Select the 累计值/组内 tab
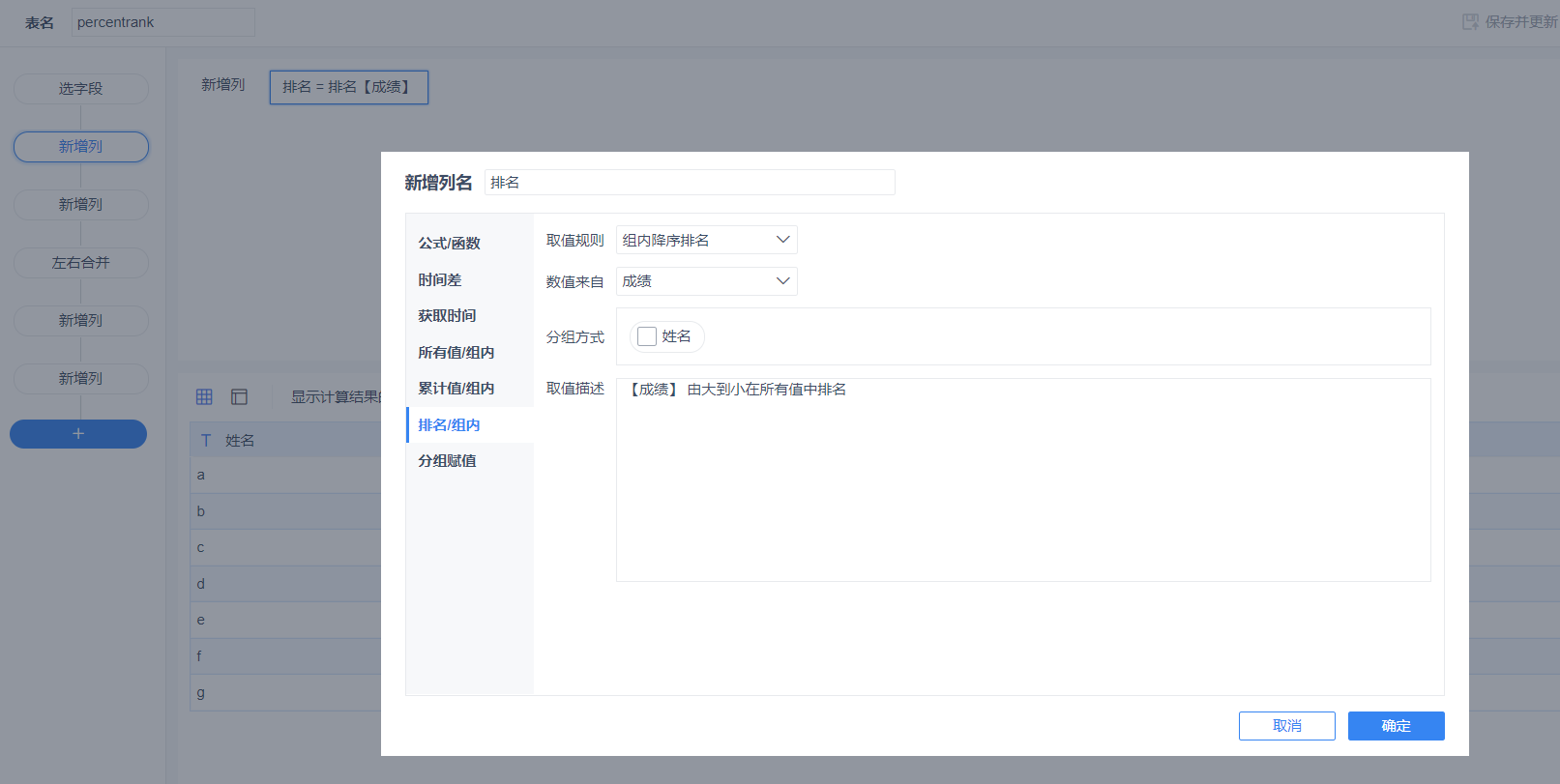The width and height of the screenshot is (1560, 784). tap(470, 388)
